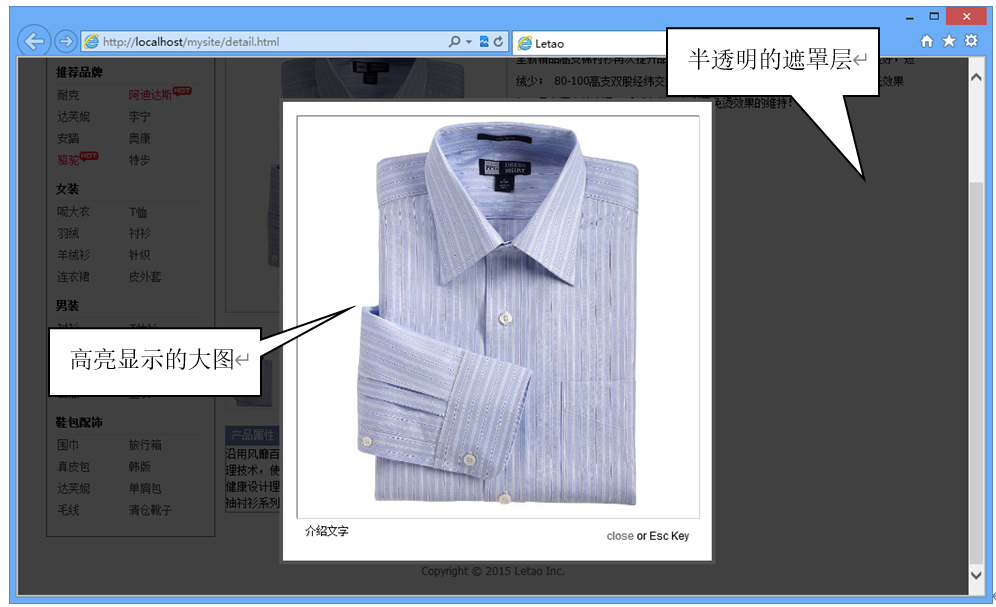The width and height of the screenshot is (996, 607).
Task: Click the vertical scrollbar thumb
Action: click(976, 372)
